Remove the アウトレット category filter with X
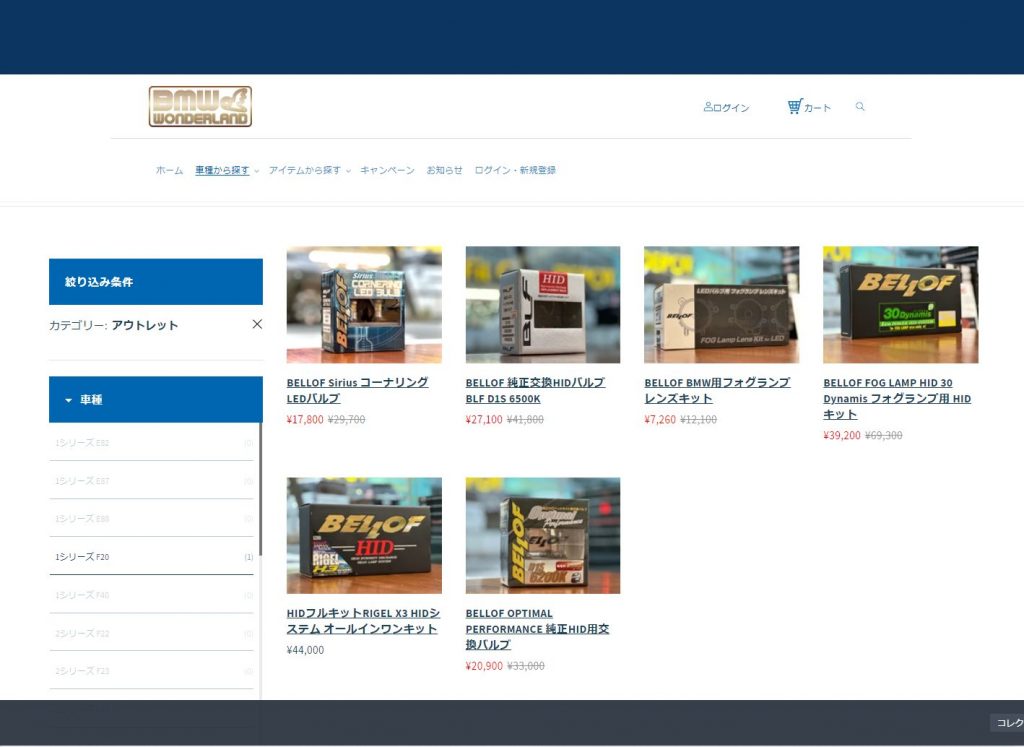The height and width of the screenshot is (747, 1024). [257, 325]
